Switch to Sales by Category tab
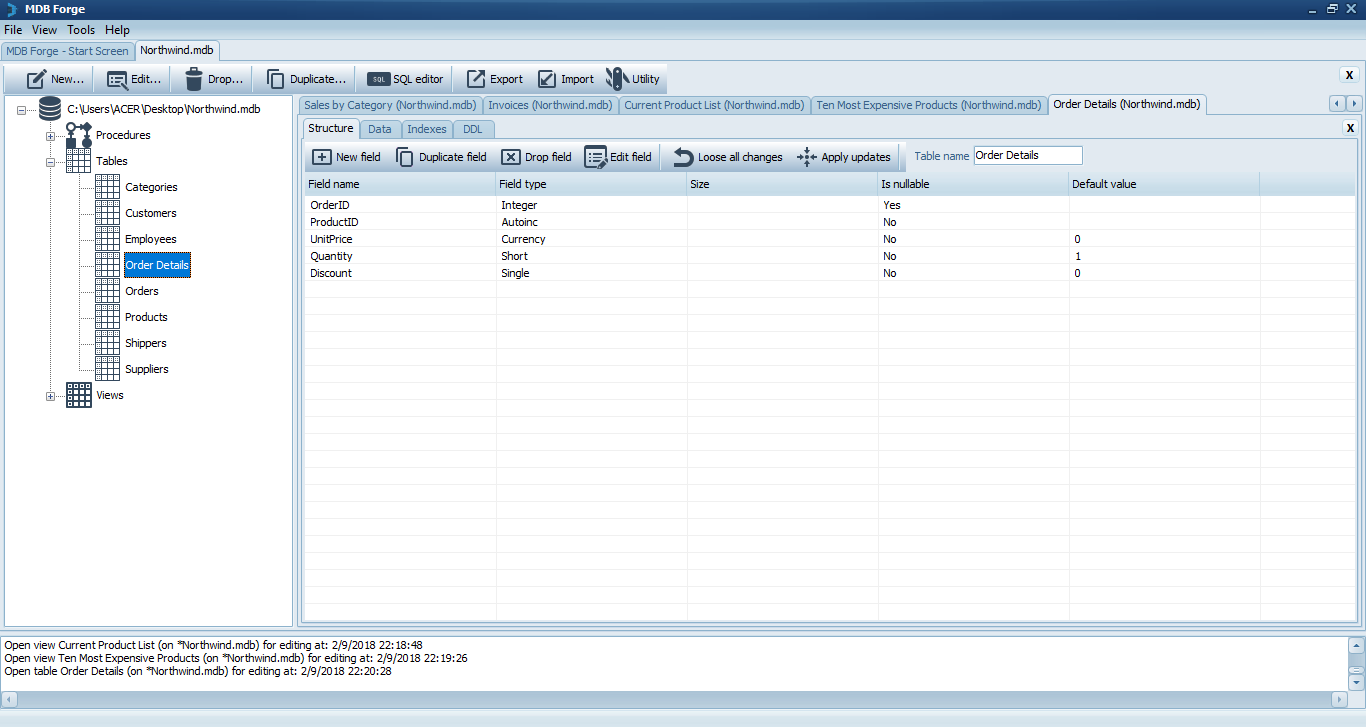 tap(390, 105)
